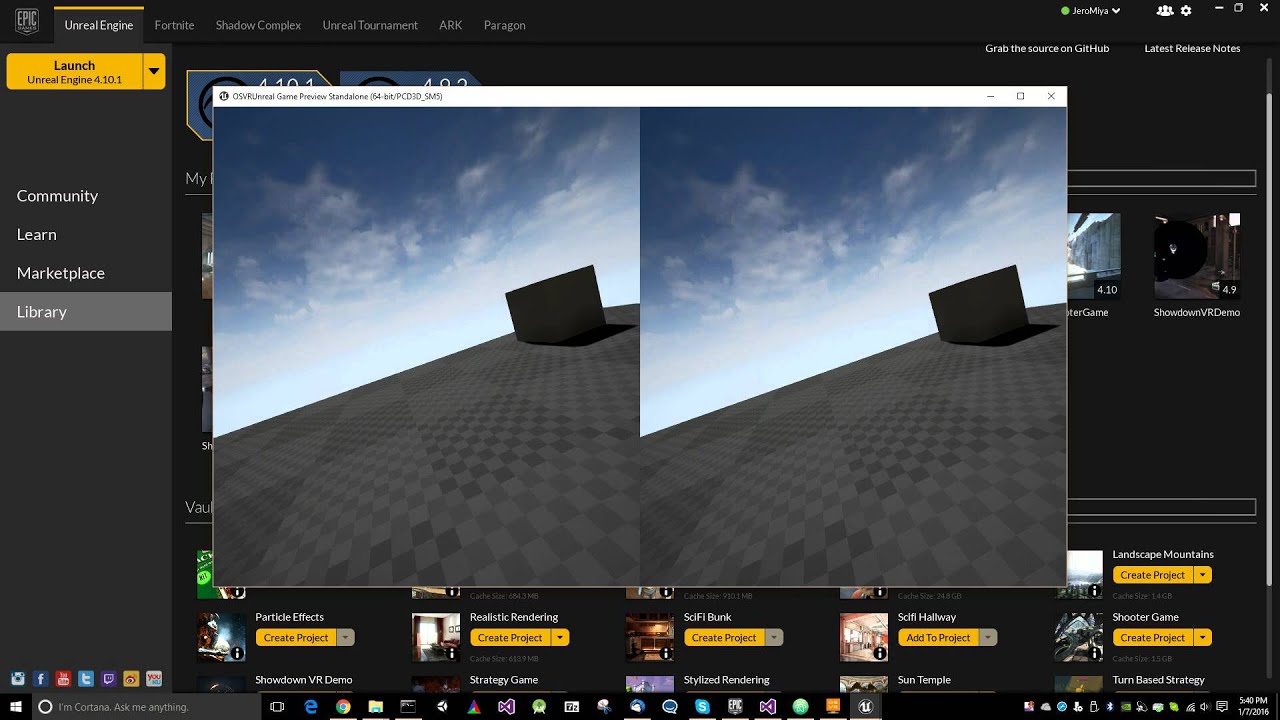Show info for the Shooter Game thumbnail
This screenshot has height=720, width=1280.
pos(1095,653)
